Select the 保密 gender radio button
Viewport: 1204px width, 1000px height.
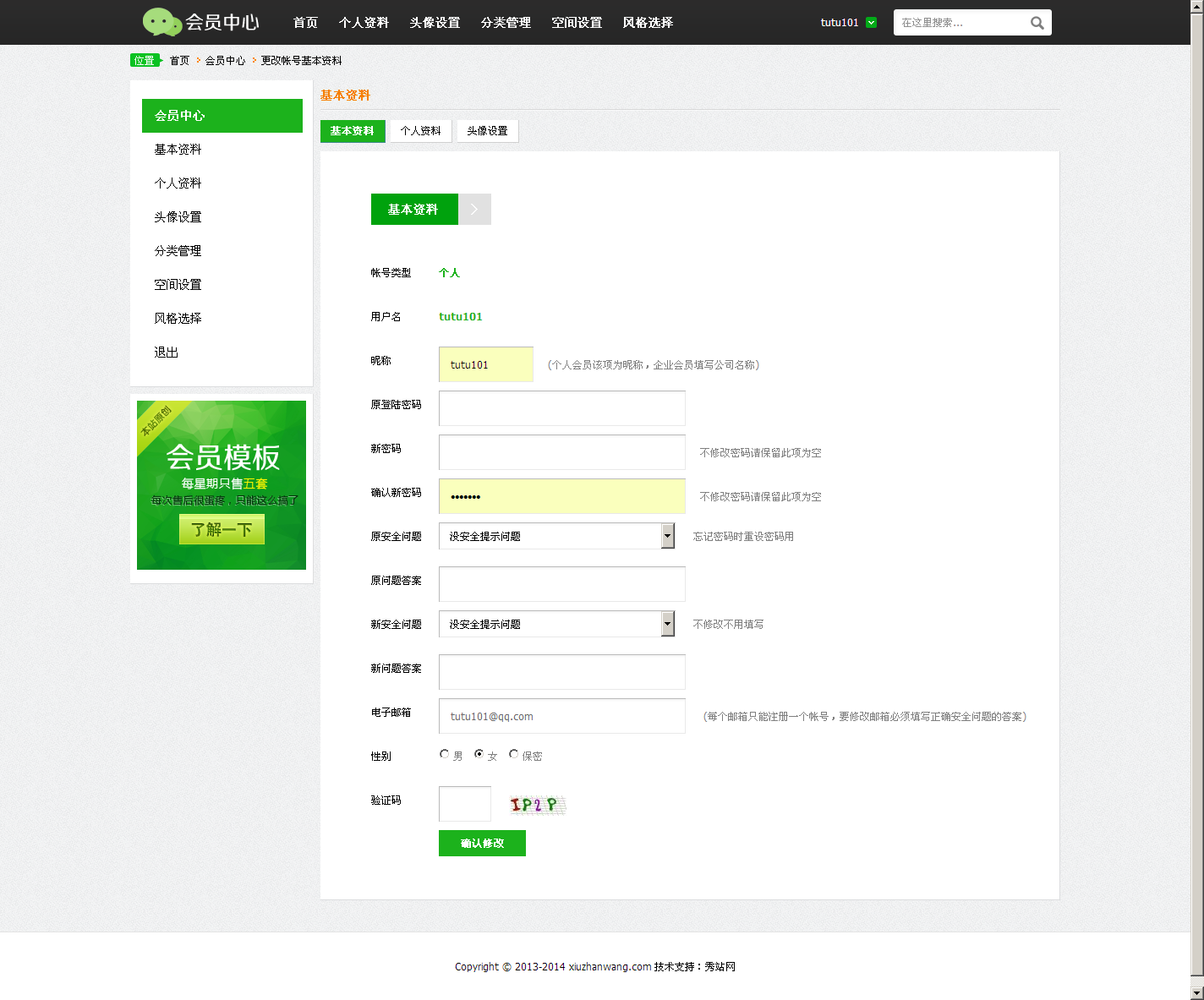coord(514,754)
